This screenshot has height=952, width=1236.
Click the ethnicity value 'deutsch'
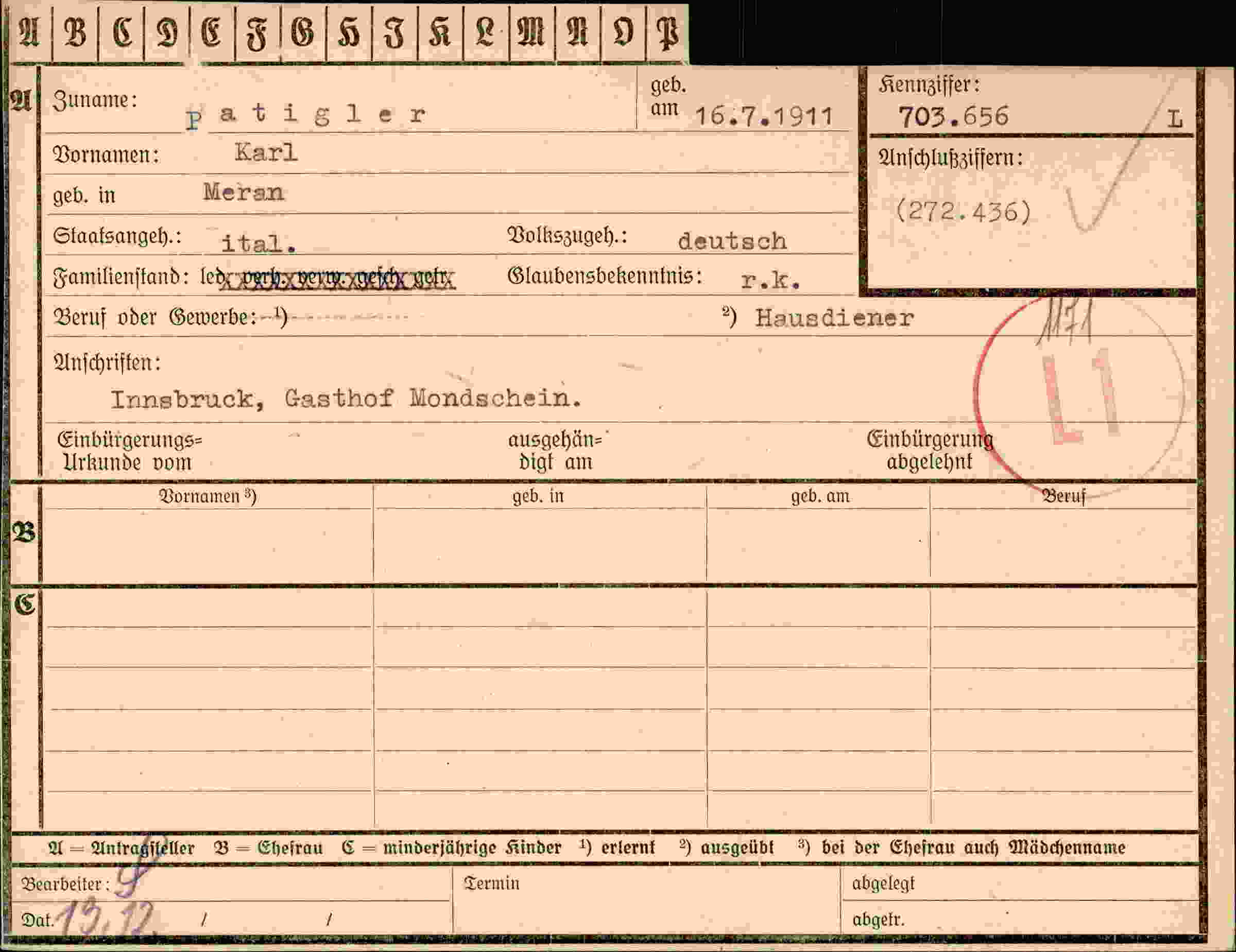coord(732,241)
